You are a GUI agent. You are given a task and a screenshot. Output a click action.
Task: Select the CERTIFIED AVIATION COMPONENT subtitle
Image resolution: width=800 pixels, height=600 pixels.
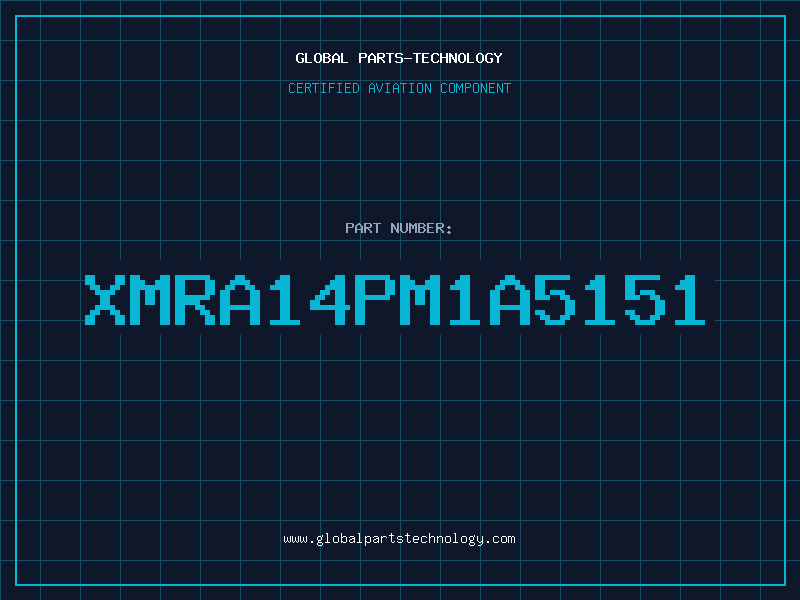pos(399,88)
